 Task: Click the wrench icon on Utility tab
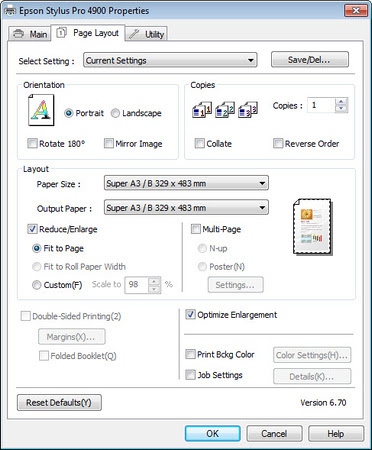[134, 34]
